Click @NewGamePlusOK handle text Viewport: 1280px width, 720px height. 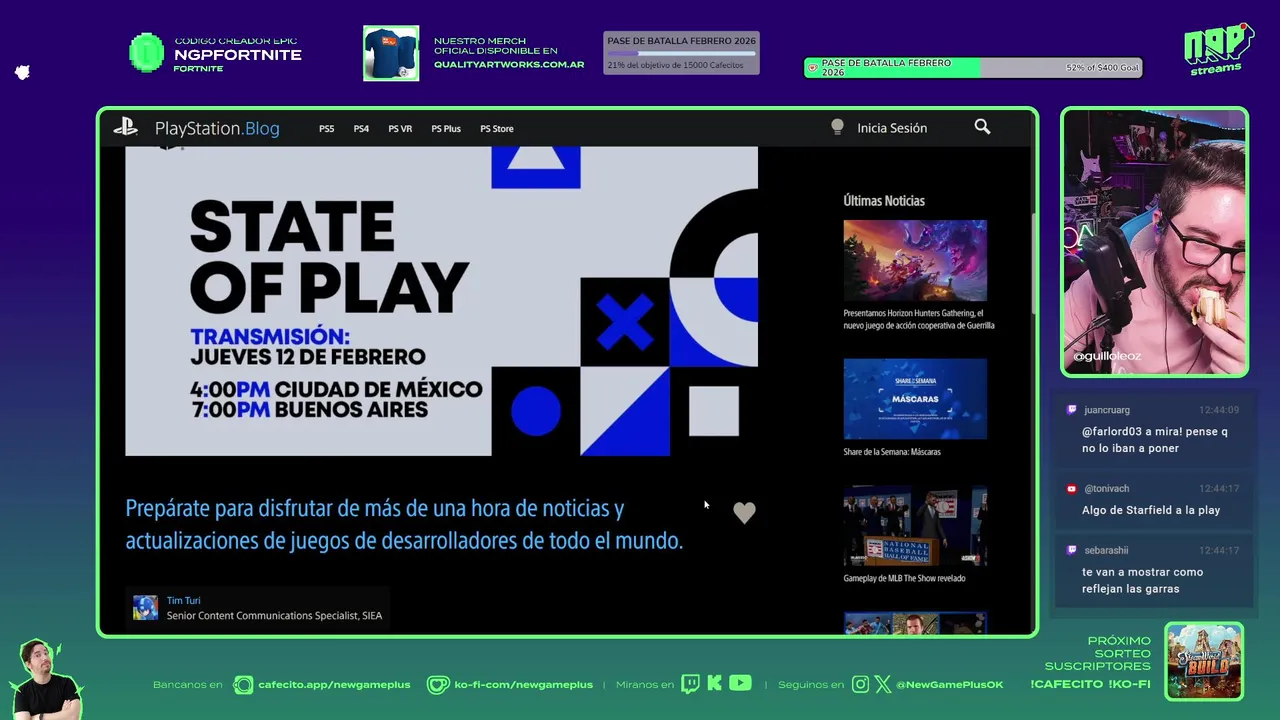pos(950,685)
